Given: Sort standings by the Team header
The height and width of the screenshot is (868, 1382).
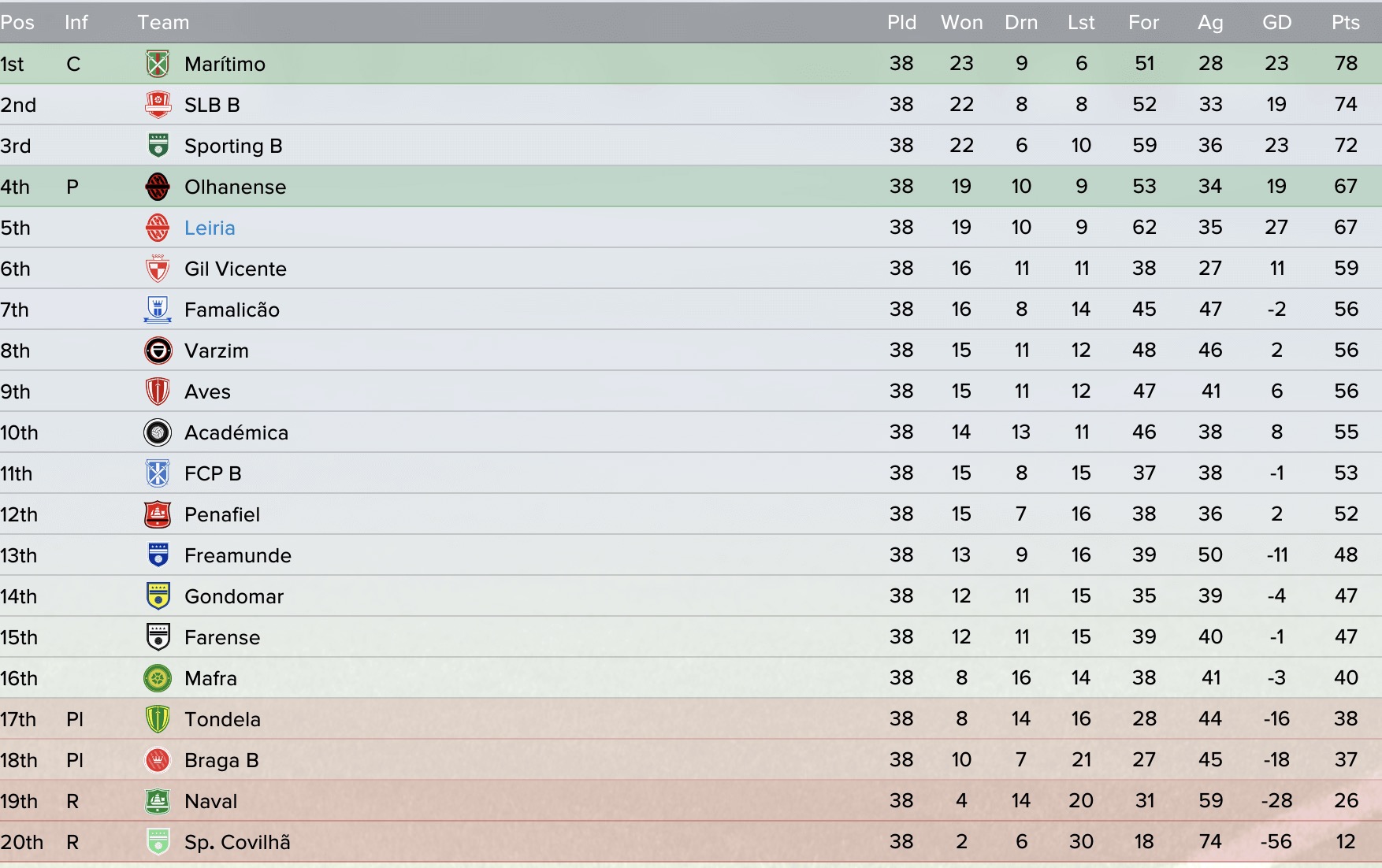Looking at the screenshot, I should click(163, 22).
